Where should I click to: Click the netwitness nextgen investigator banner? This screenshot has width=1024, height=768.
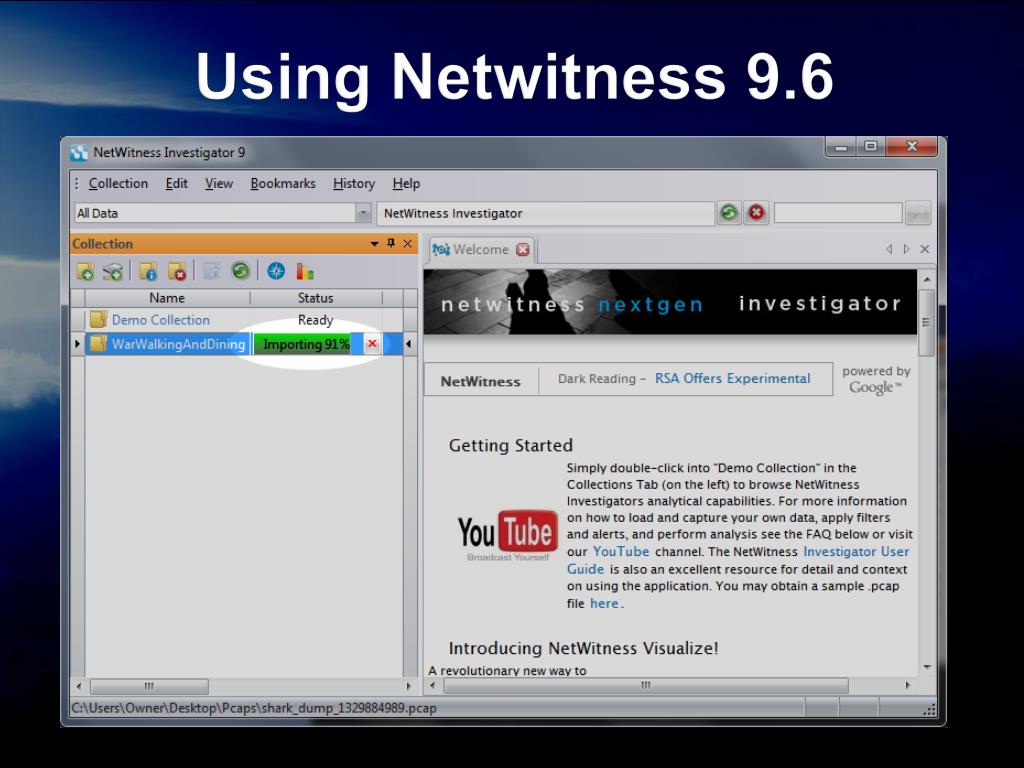671,302
